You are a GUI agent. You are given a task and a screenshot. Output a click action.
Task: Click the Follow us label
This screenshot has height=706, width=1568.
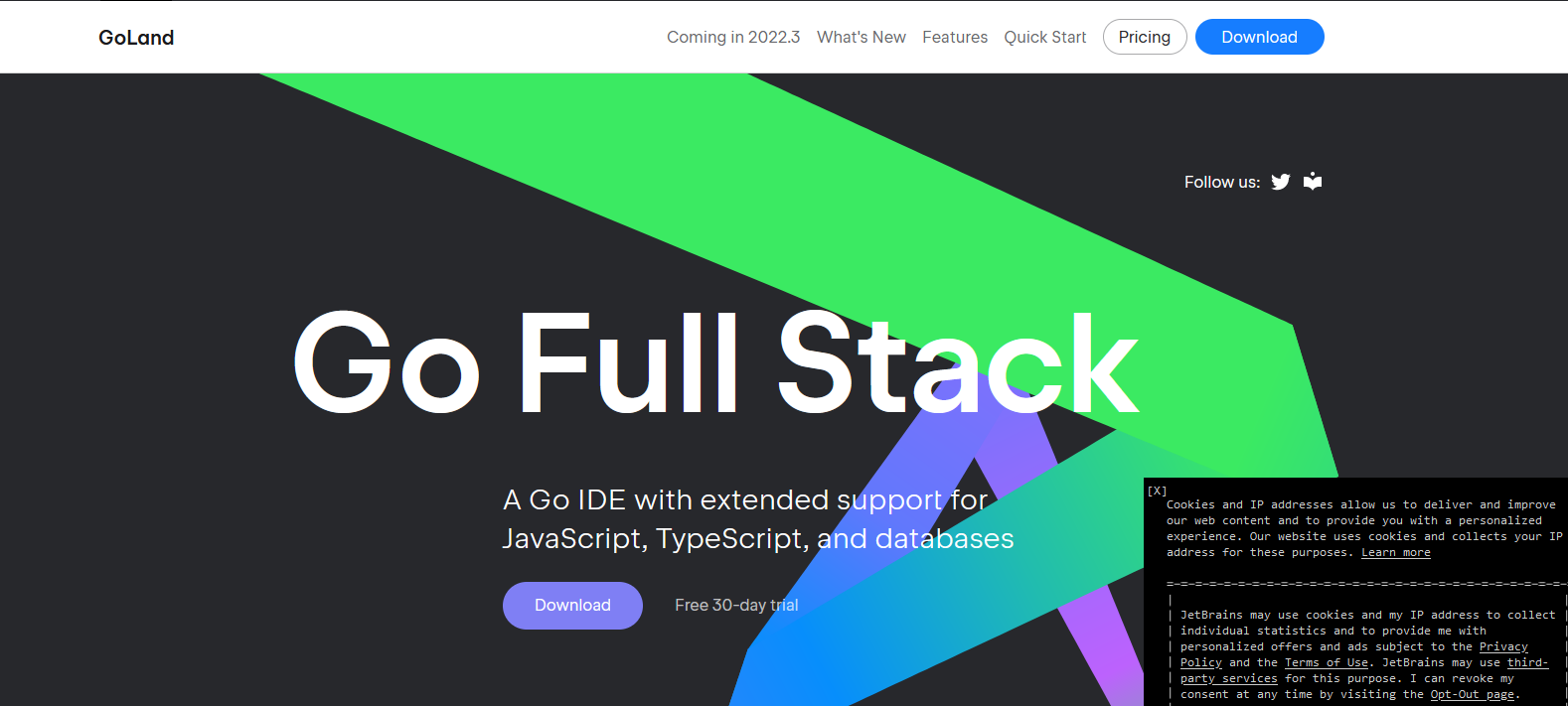coord(1221,182)
